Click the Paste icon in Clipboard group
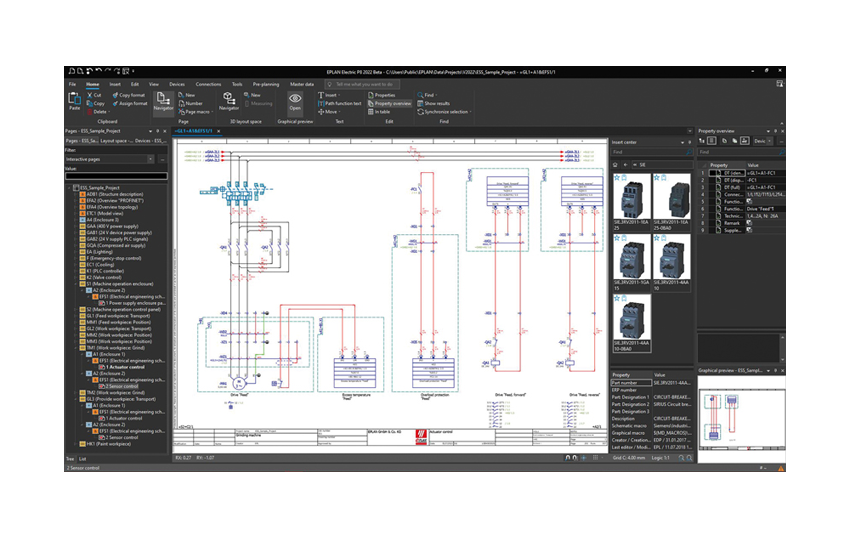850x537 pixels. click(74, 100)
